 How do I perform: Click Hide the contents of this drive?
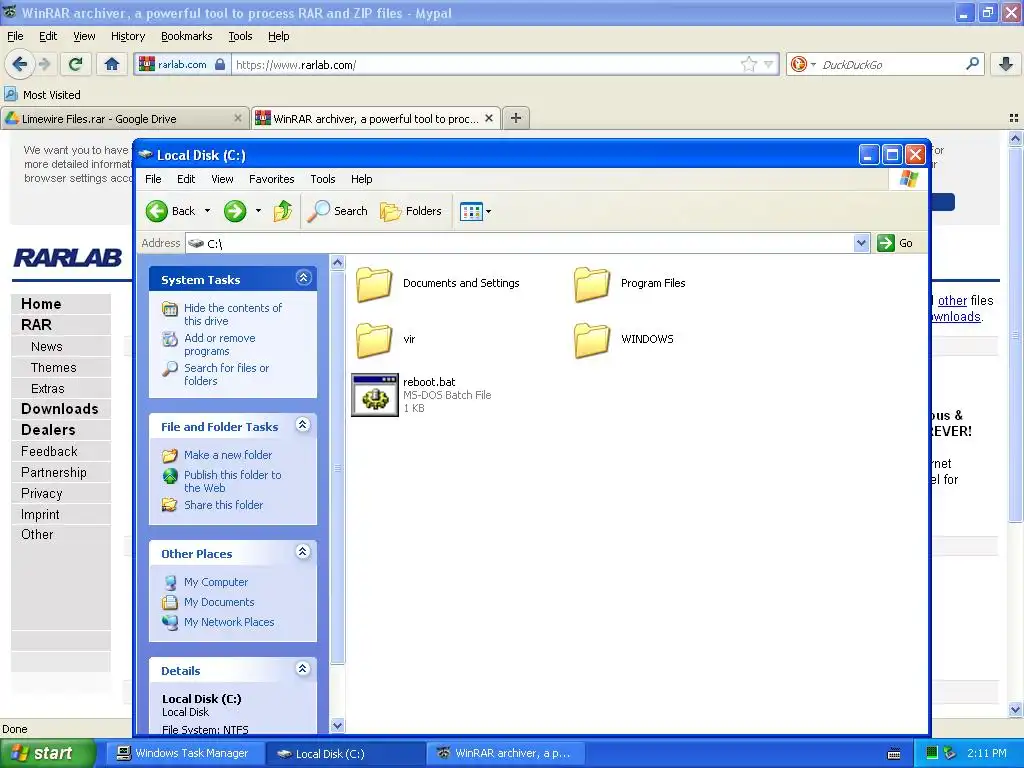(x=232, y=314)
